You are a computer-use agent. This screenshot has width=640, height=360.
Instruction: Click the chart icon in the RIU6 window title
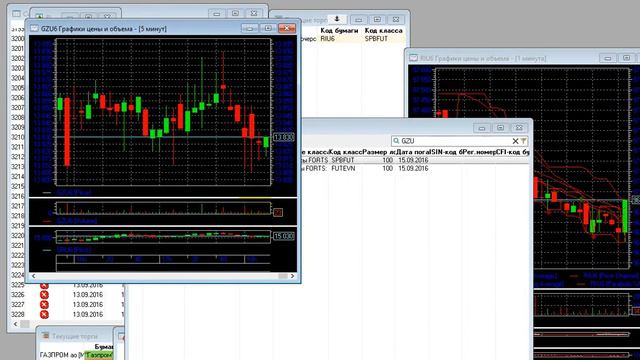pos(413,58)
